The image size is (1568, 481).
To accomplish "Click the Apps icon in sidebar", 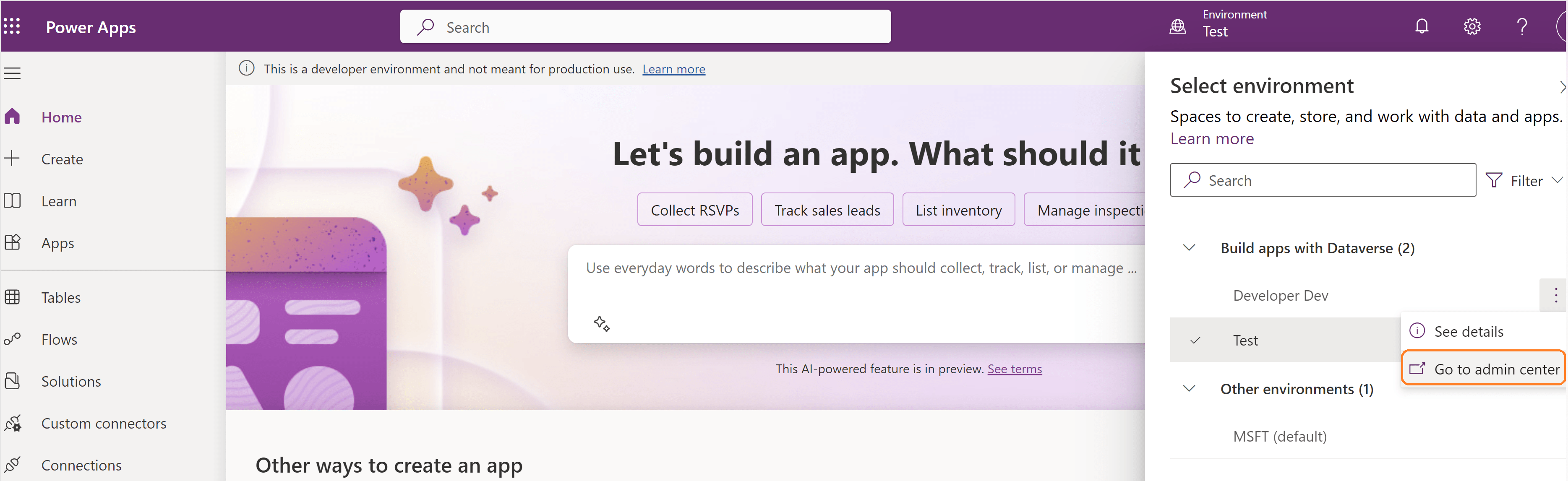I will (12, 243).
